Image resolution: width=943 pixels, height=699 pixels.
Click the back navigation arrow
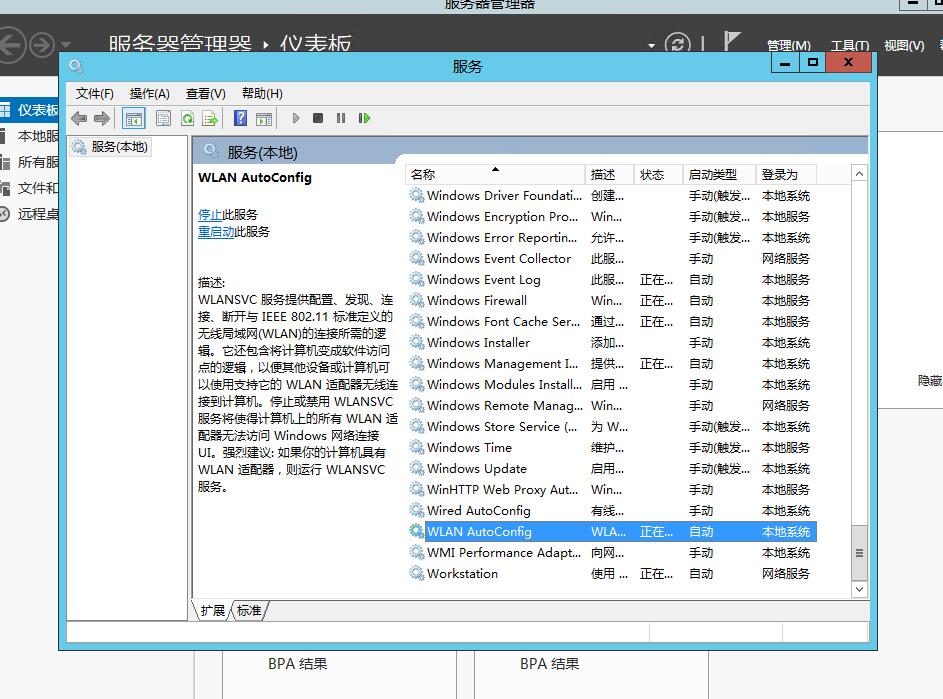[x=79, y=118]
